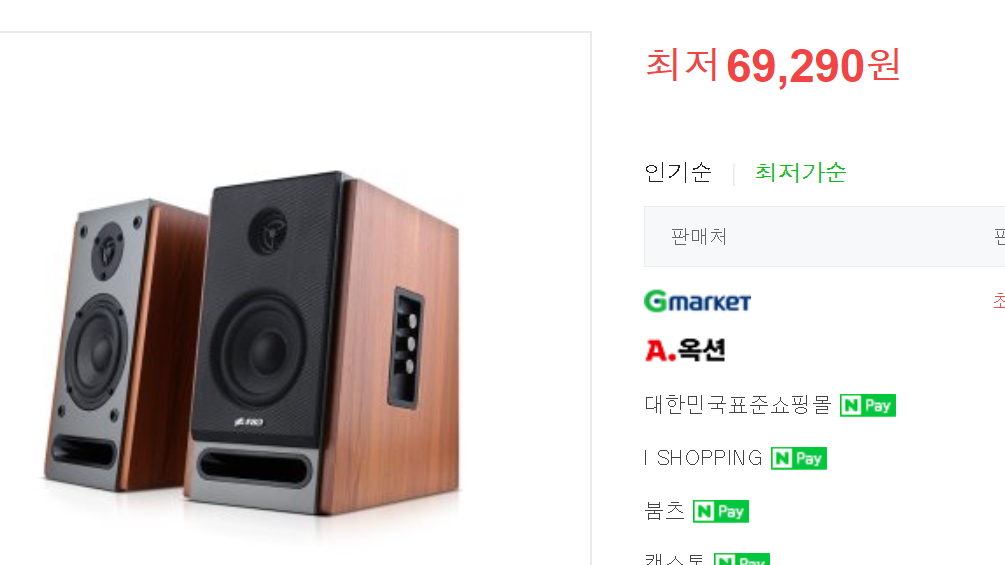The height and width of the screenshot is (565, 1005).
Task: Click the 원 currency unit after price
Action: click(884, 65)
